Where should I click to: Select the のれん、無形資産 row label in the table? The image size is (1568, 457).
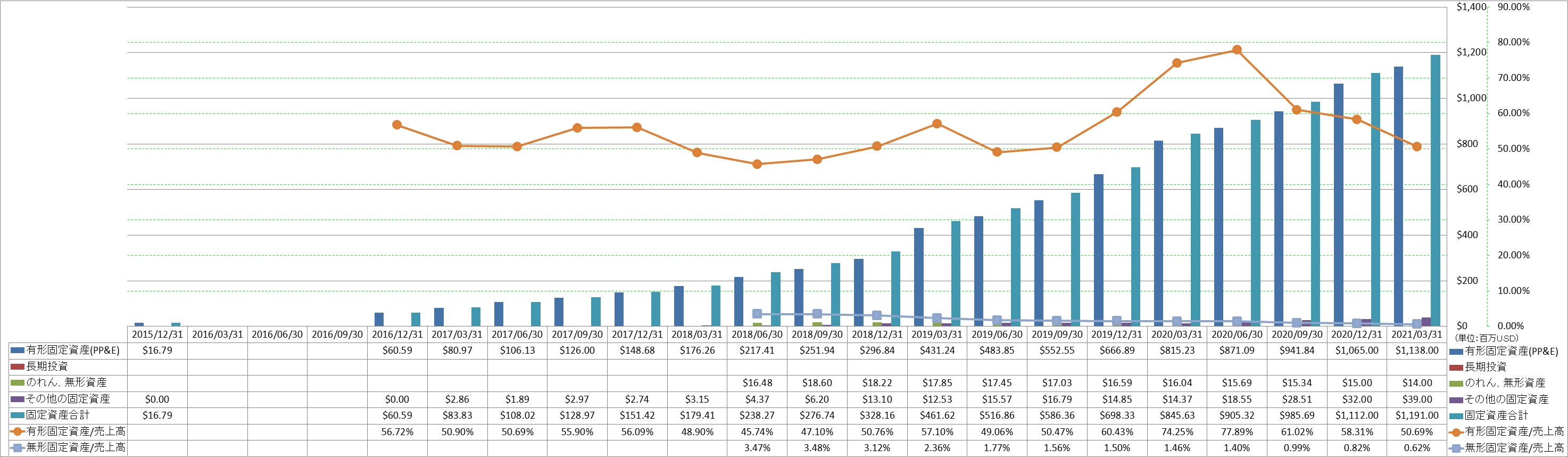click(x=67, y=382)
